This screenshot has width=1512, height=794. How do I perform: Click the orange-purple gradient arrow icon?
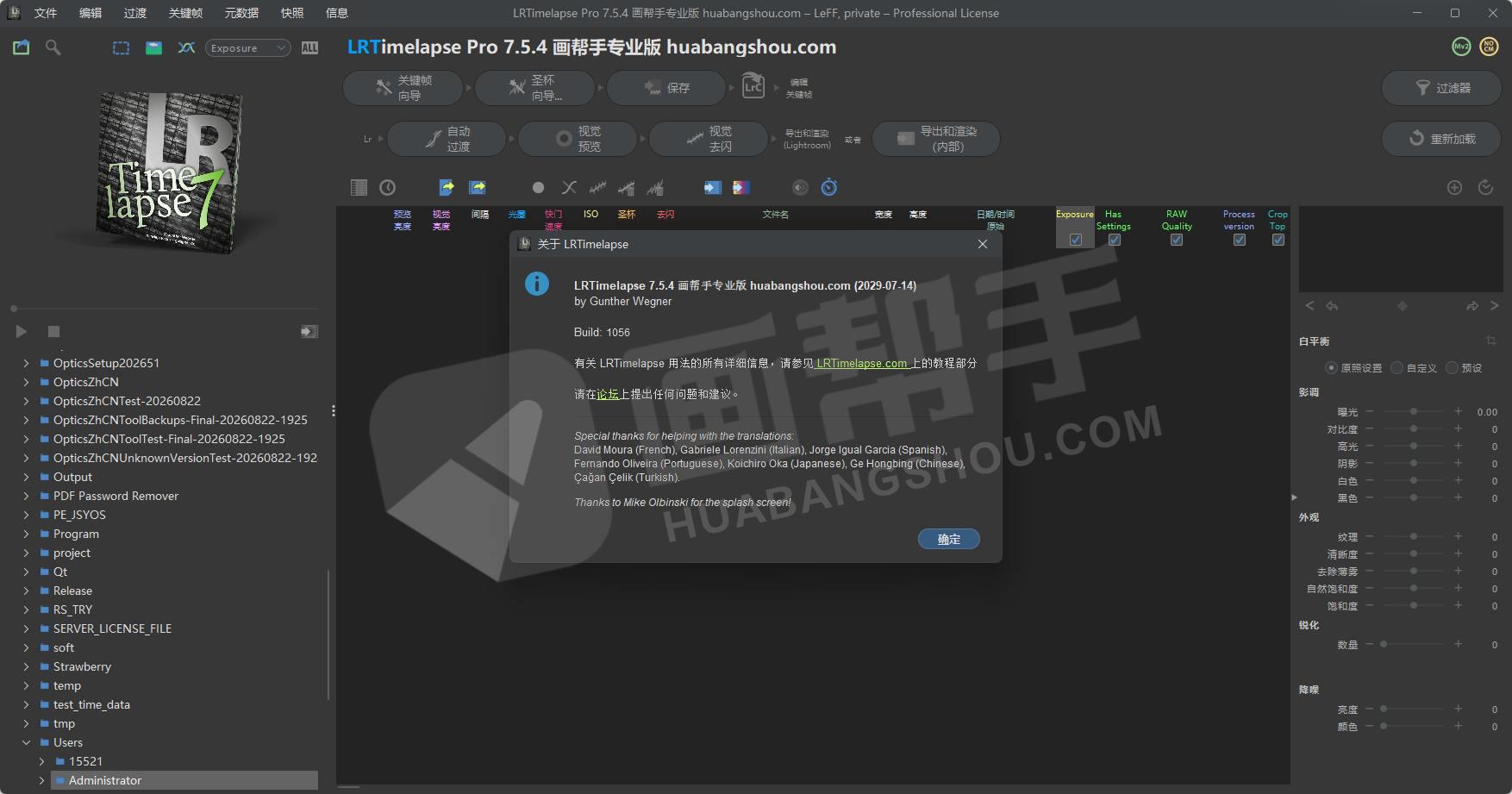coord(741,187)
